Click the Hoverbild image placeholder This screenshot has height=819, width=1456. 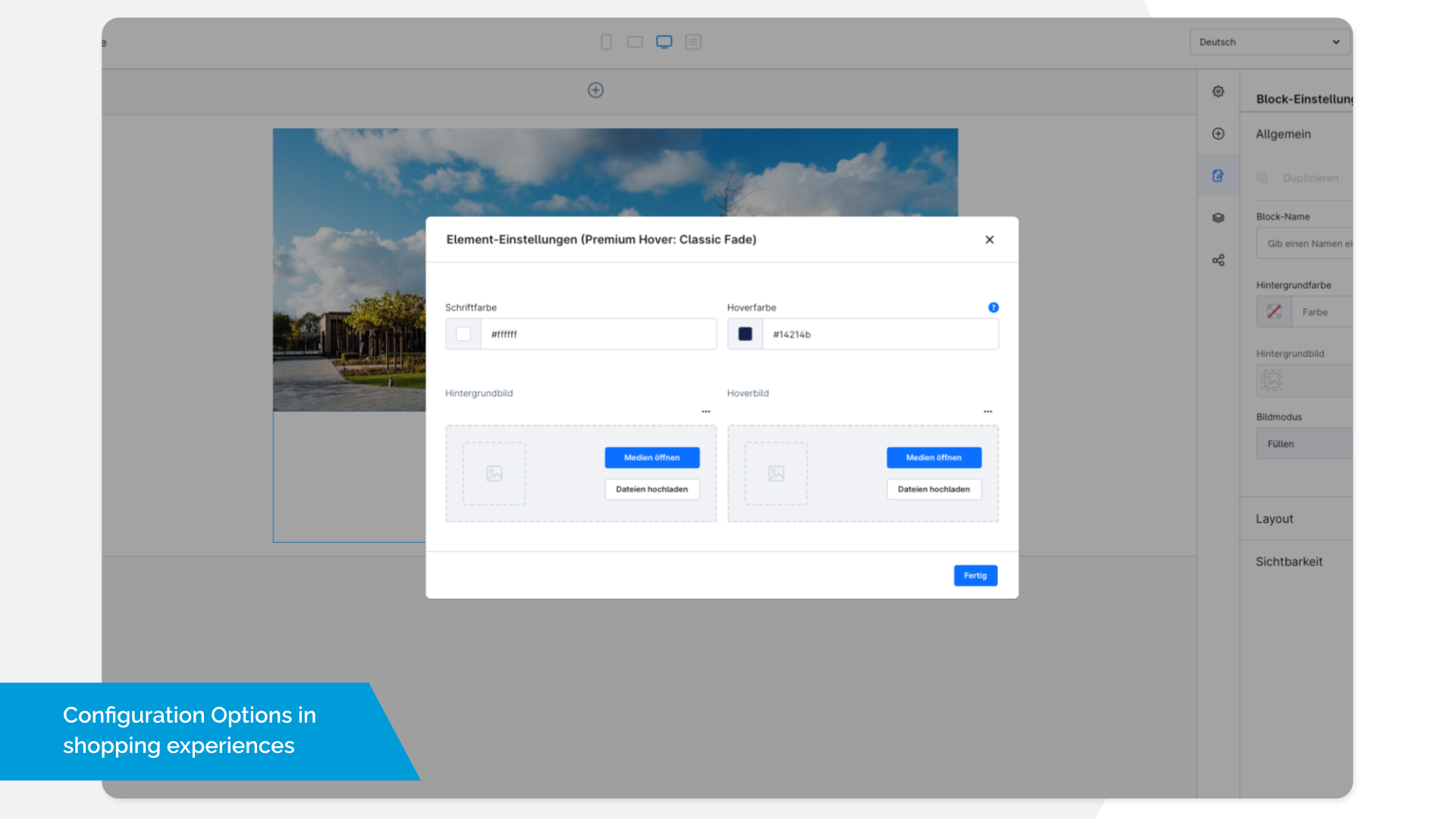pyautogui.click(x=777, y=474)
